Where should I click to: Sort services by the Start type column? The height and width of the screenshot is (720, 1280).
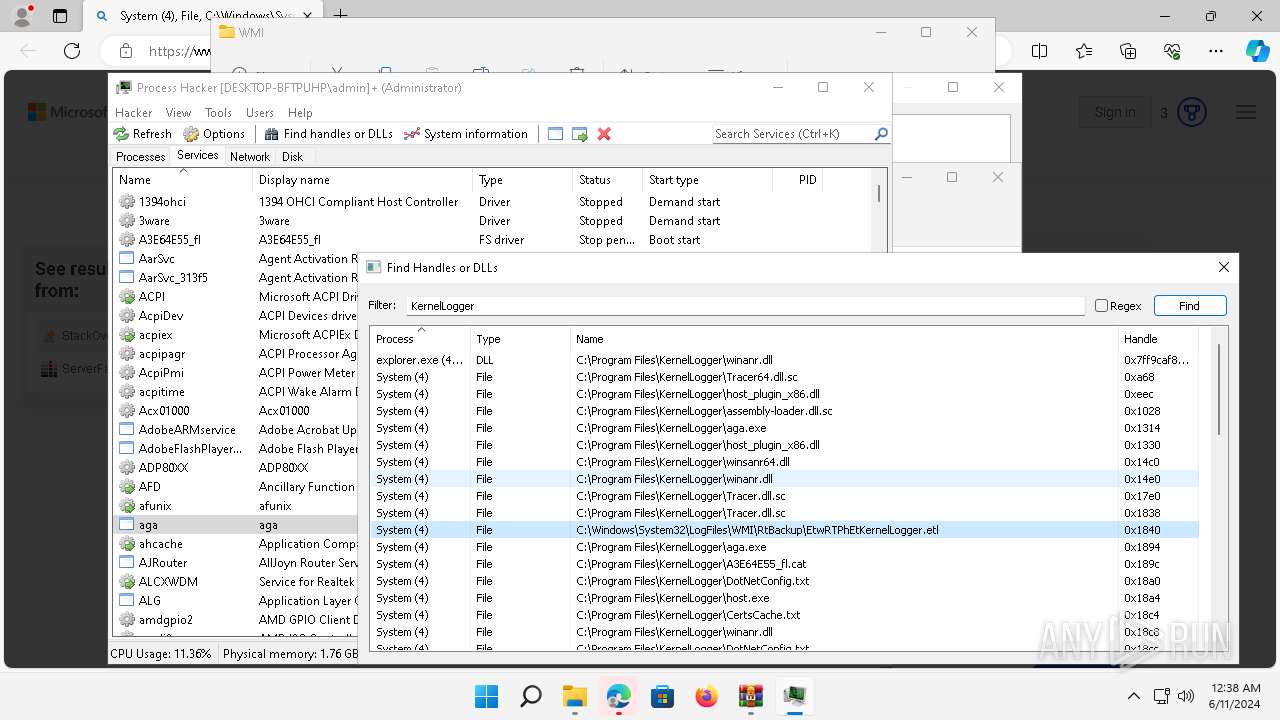pos(707,180)
